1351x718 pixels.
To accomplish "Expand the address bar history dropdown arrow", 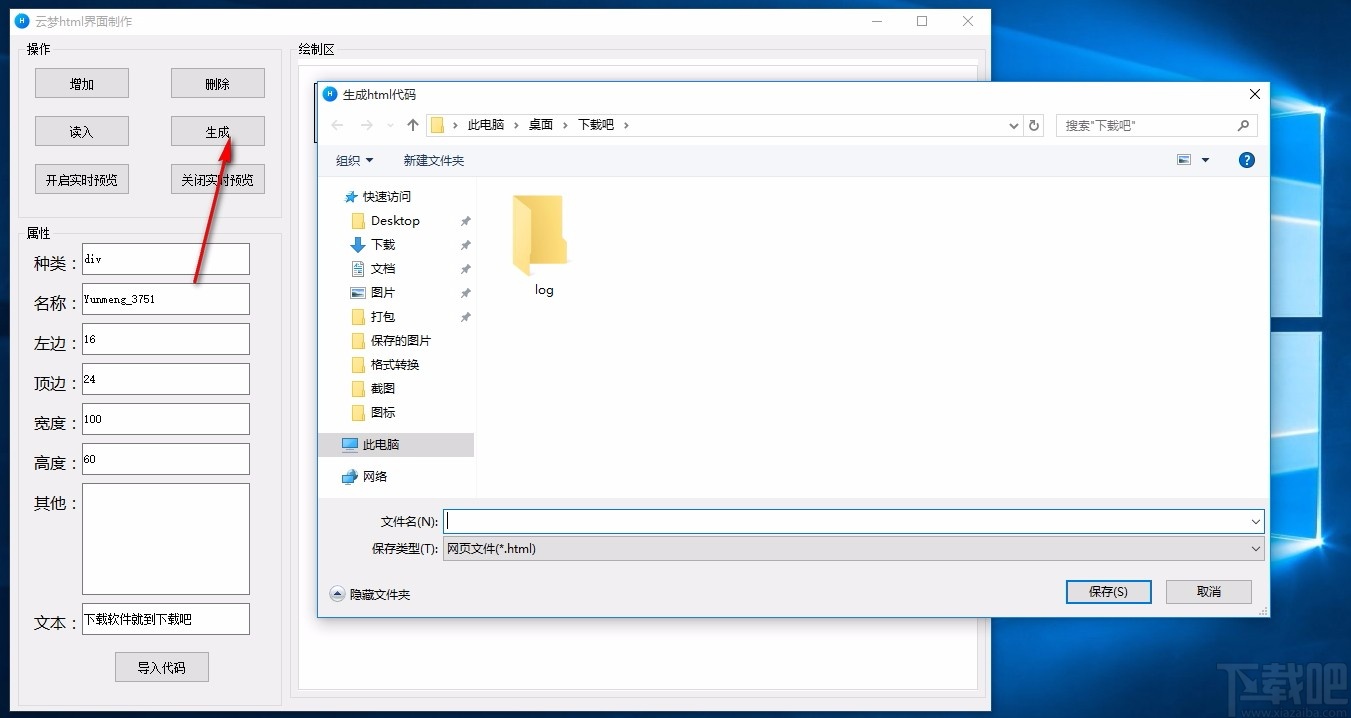I will point(1013,124).
